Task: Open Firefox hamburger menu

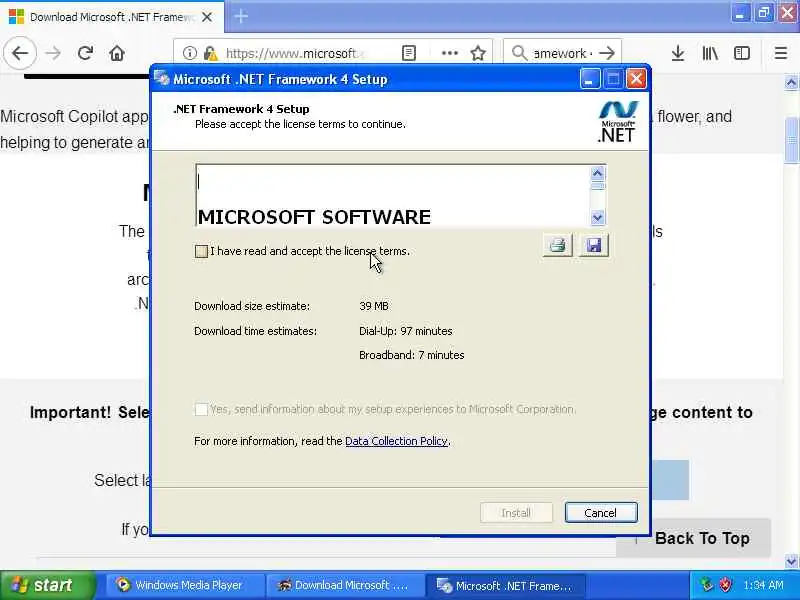Action: 781,53
